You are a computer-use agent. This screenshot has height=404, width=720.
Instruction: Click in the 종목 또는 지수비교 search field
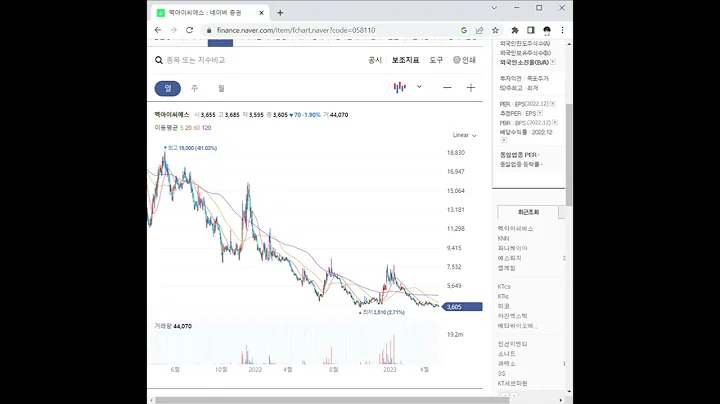[x=196, y=60]
